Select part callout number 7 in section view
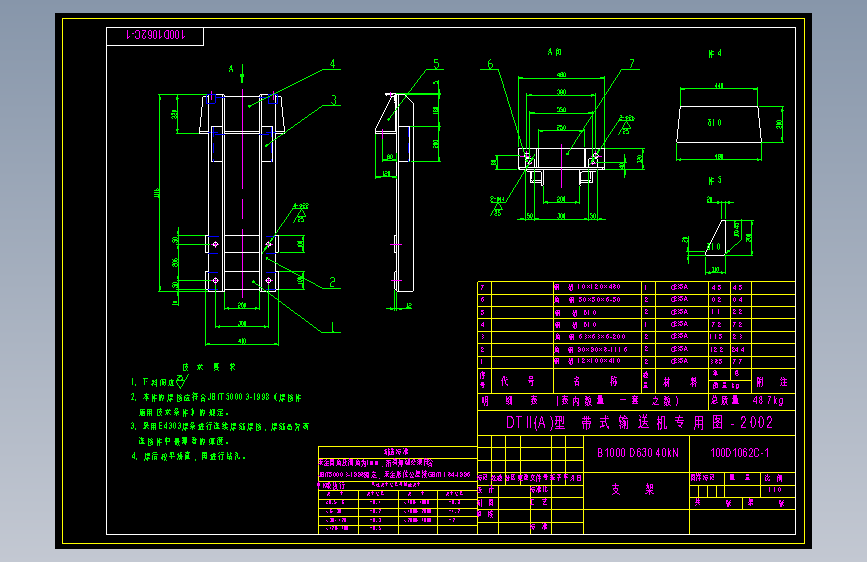 coord(632,64)
